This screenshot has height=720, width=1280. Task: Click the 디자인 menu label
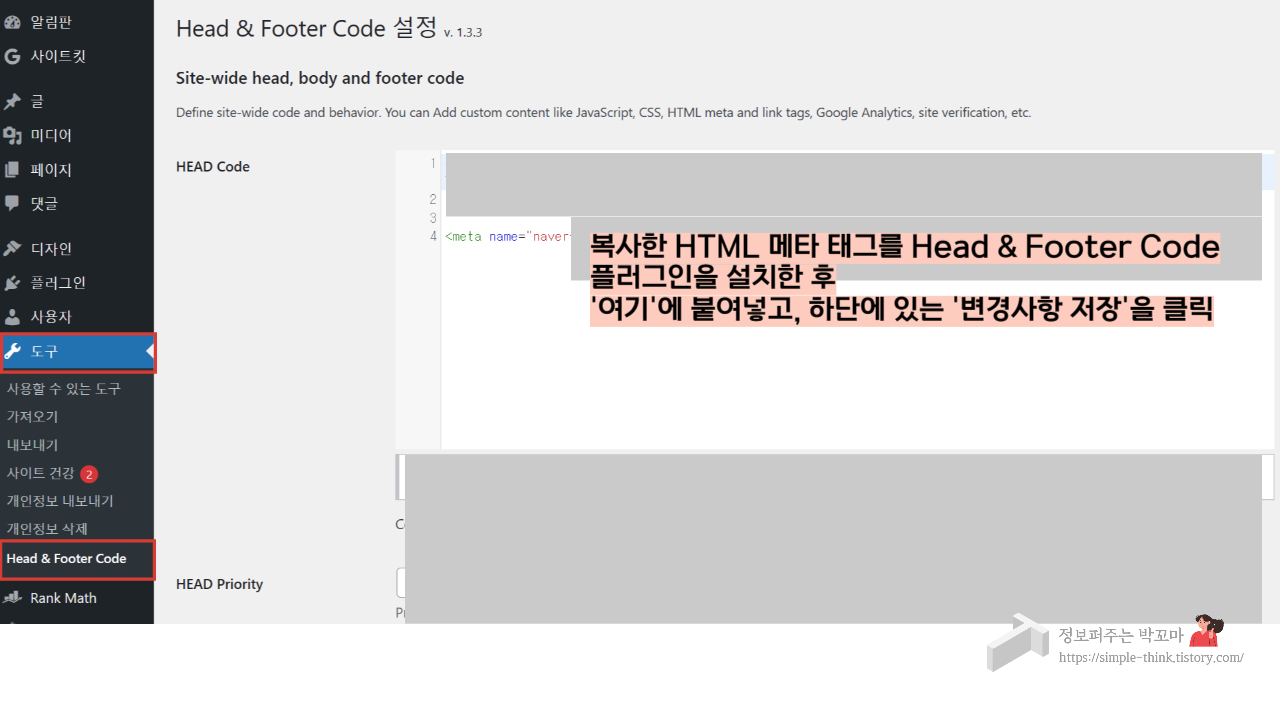click(51, 248)
